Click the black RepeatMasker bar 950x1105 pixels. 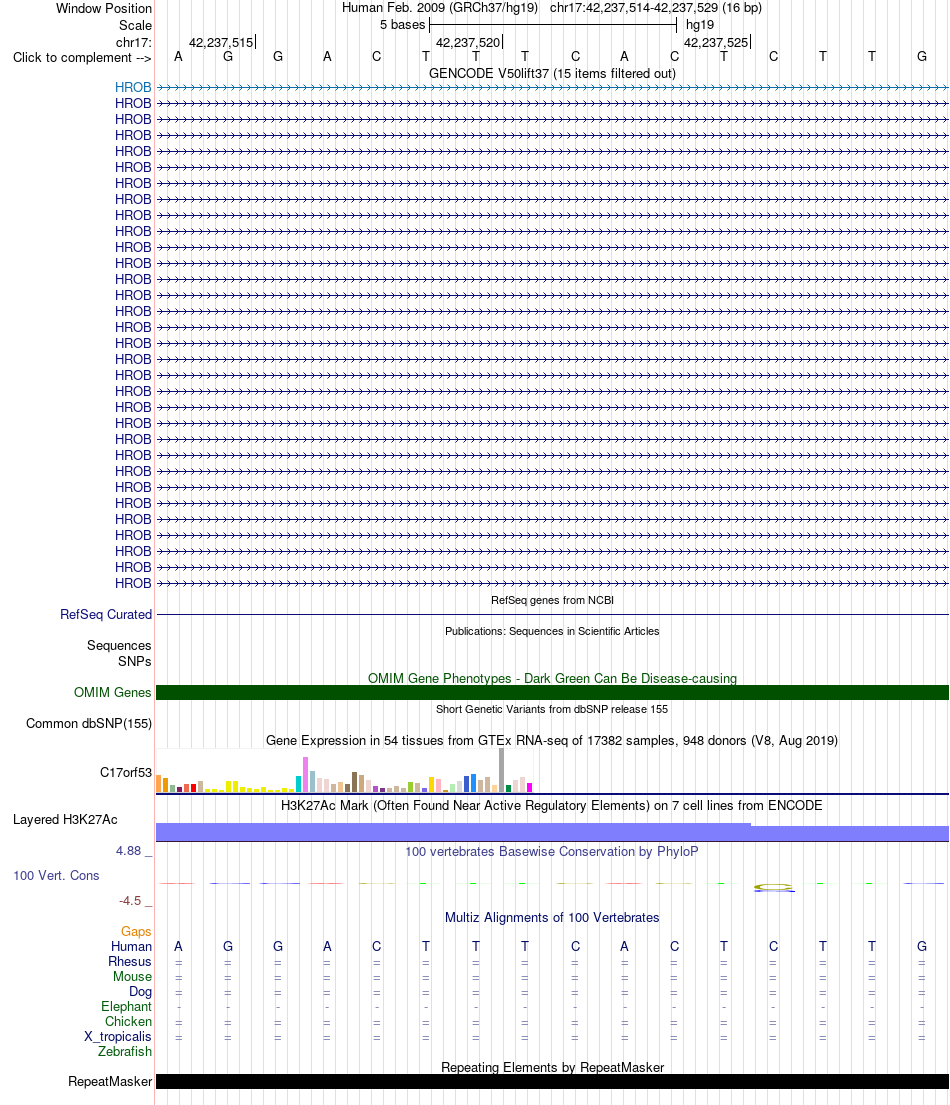click(553, 1082)
